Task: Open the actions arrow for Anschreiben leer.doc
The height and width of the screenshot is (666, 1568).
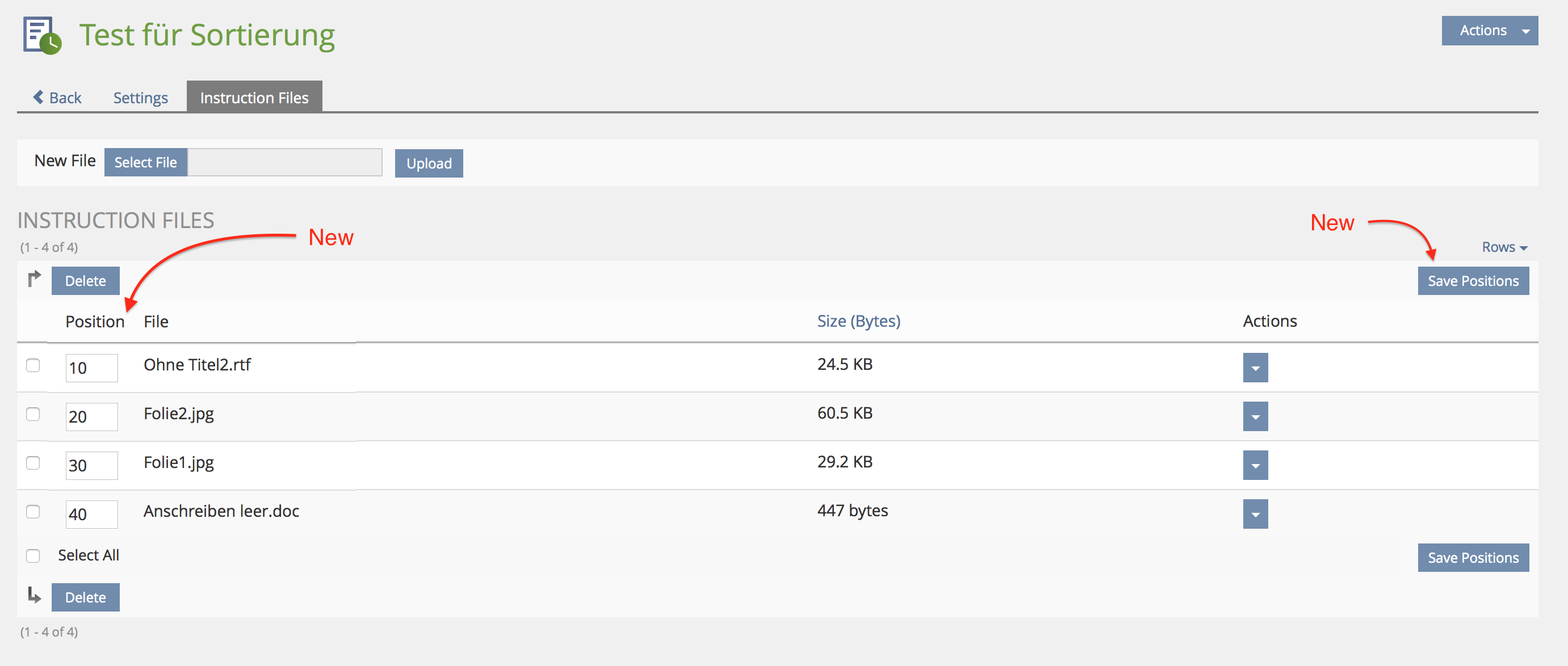Action: click(x=1255, y=514)
